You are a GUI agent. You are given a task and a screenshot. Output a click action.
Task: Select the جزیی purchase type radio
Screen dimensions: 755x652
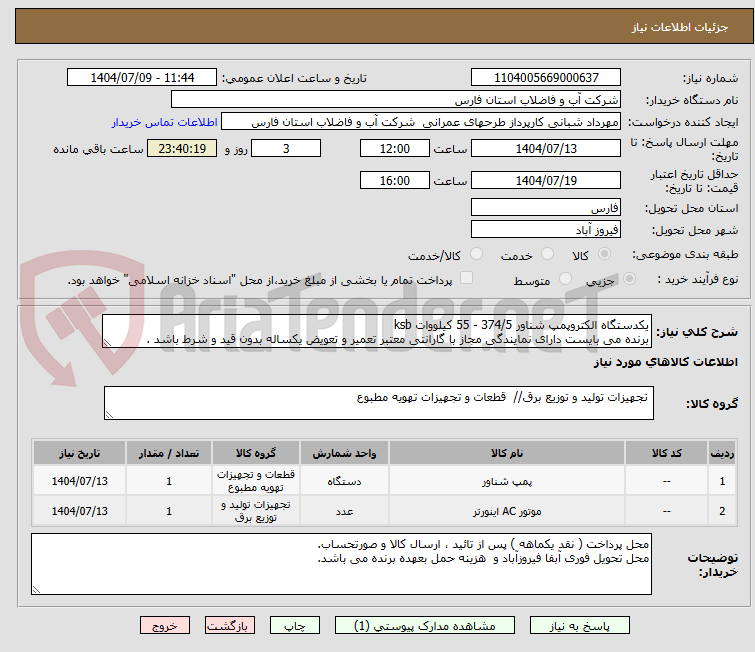coord(629,278)
